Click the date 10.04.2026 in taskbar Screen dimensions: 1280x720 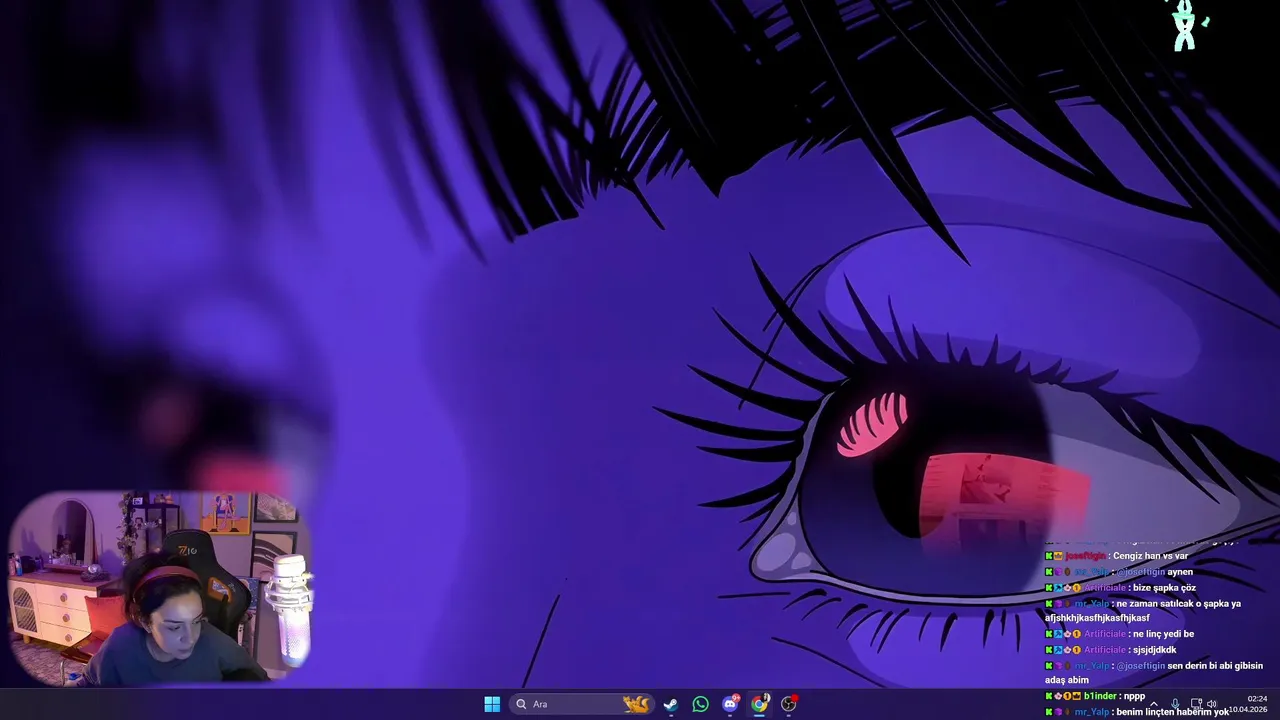(x=1248, y=710)
